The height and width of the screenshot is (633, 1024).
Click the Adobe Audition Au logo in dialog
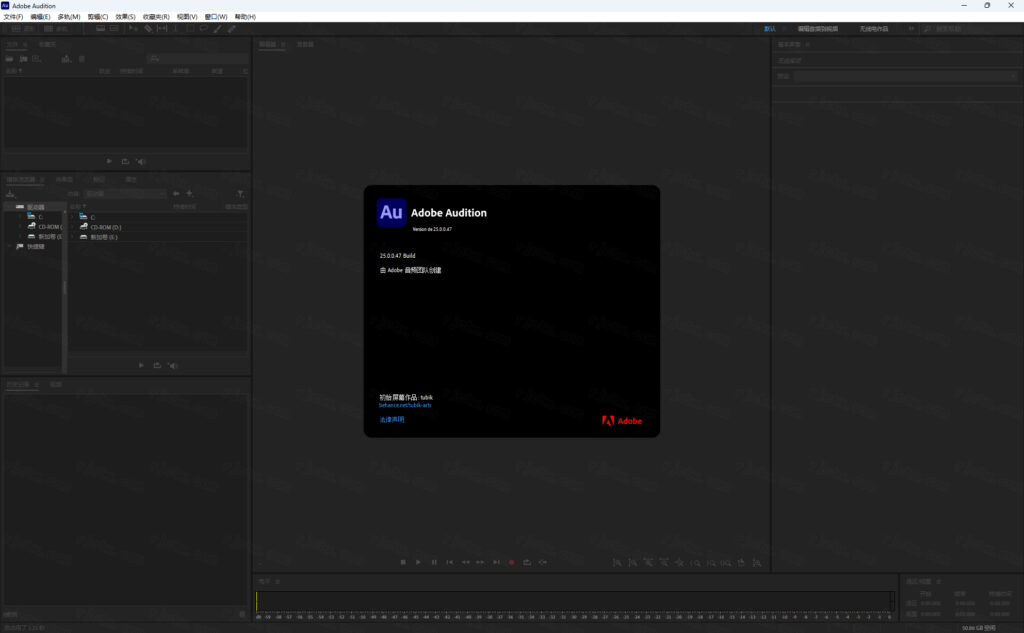pyautogui.click(x=391, y=212)
